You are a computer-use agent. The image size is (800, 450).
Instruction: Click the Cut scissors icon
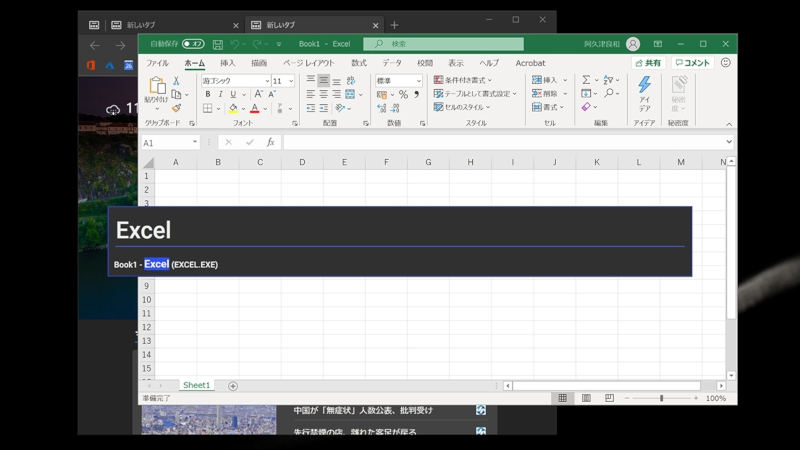pos(176,81)
